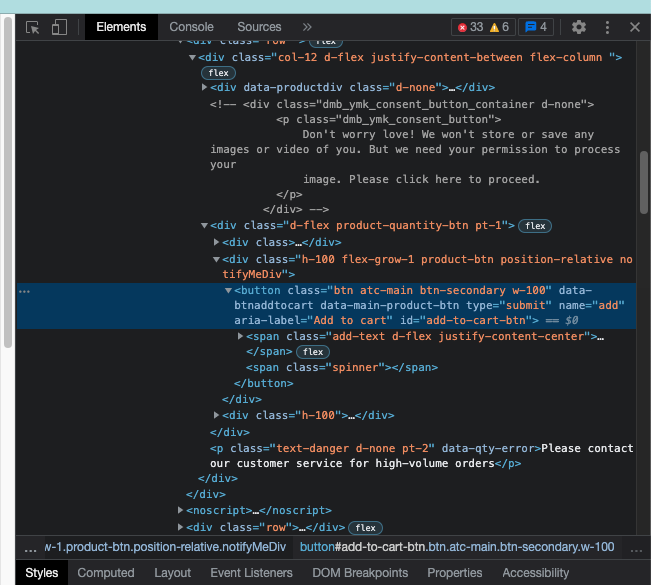Click the flex badge on product-quantity-btn div
The width and height of the screenshot is (651, 585).
click(x=536, y=226)
